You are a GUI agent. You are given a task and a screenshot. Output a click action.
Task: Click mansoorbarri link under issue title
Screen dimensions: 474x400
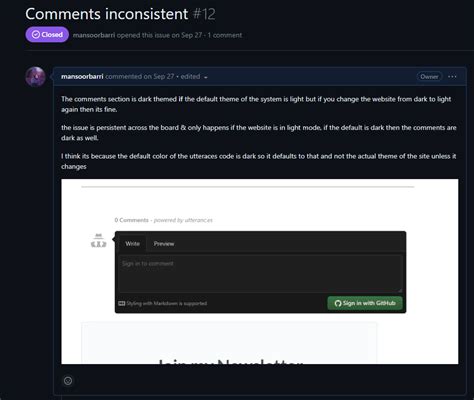94,35
